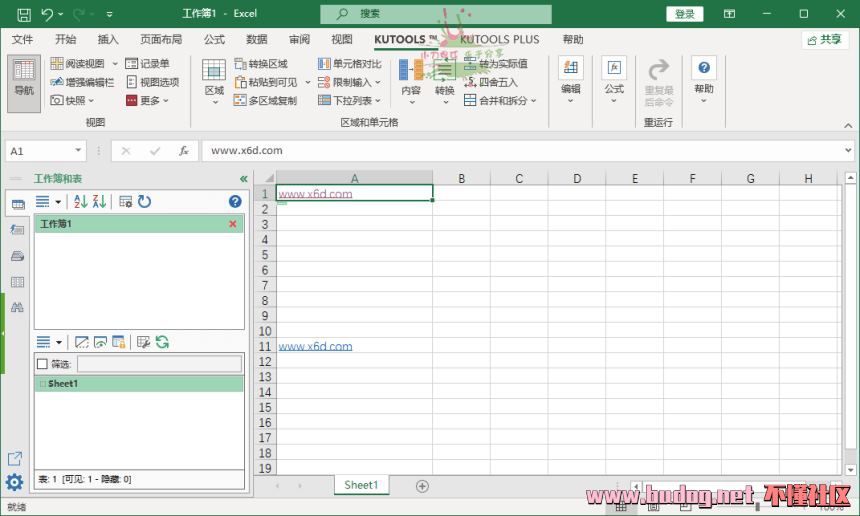The image size is (860, 516).
Task: Open the Name Manager sidebar icon
Action: pyautogui.click(x=17, y=256)
